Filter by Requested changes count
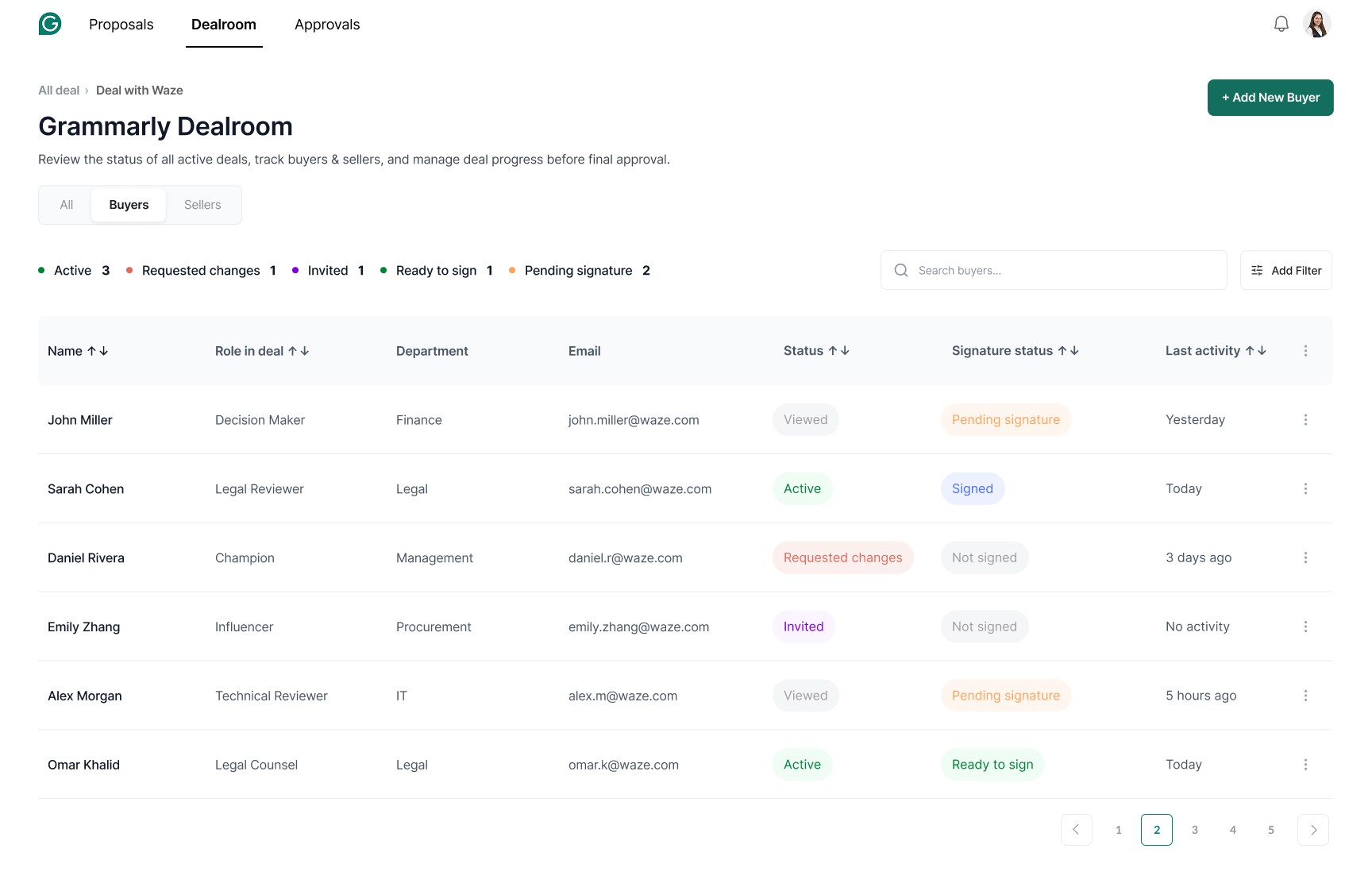1372x887 pixels. tap(202, 271)
